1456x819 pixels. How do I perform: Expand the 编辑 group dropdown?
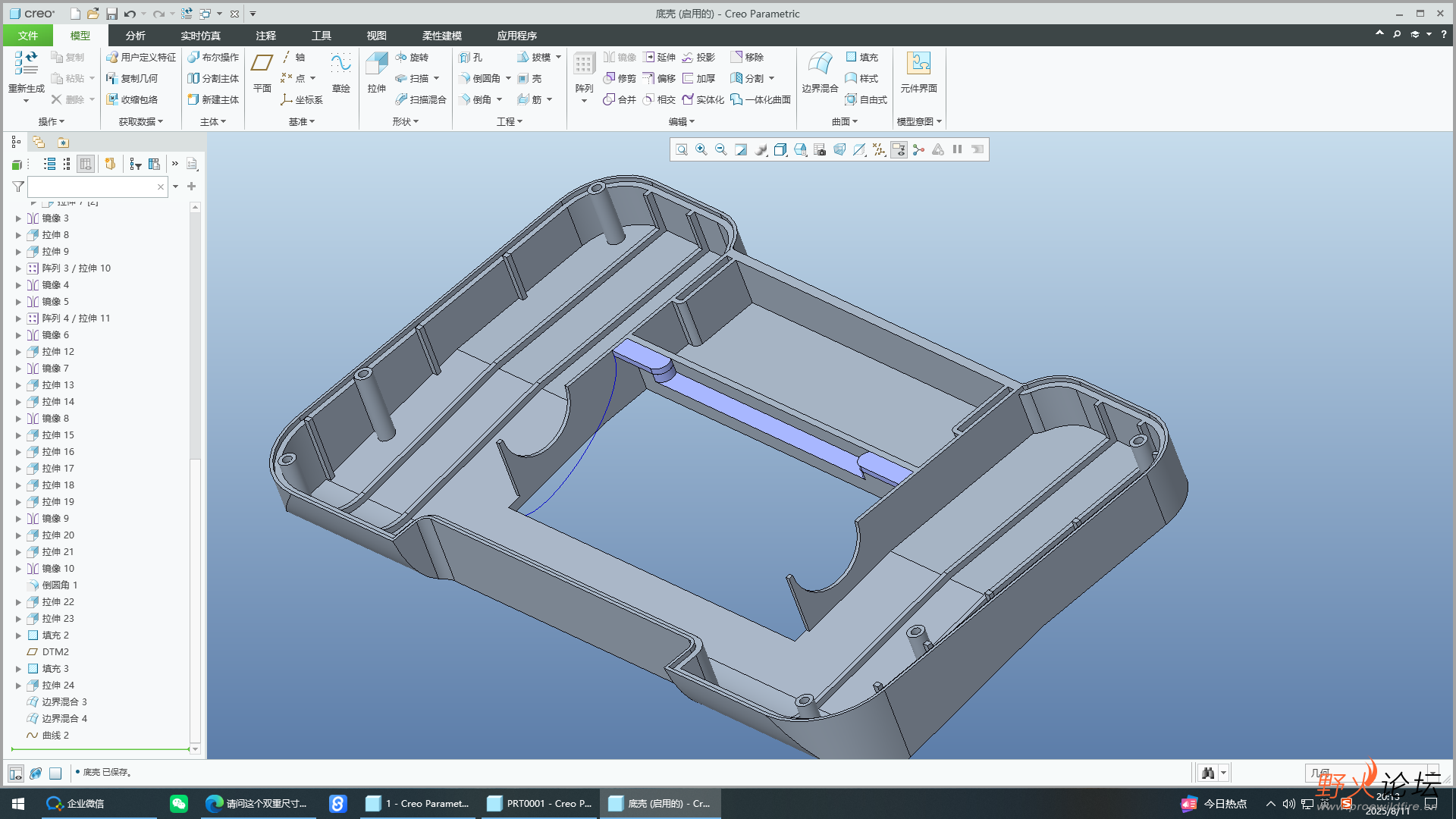pyautogui.click(x=682, y=121)
